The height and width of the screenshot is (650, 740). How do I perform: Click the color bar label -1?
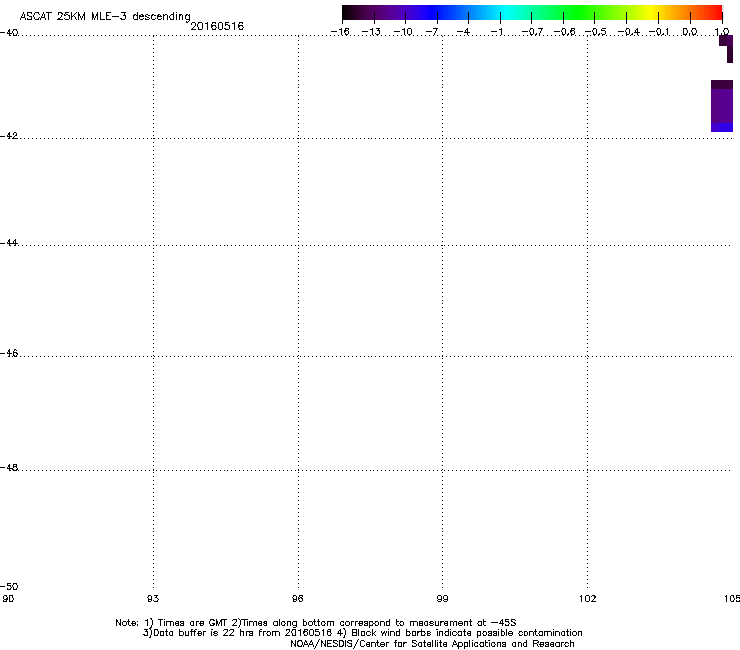(x=496, y=32)
